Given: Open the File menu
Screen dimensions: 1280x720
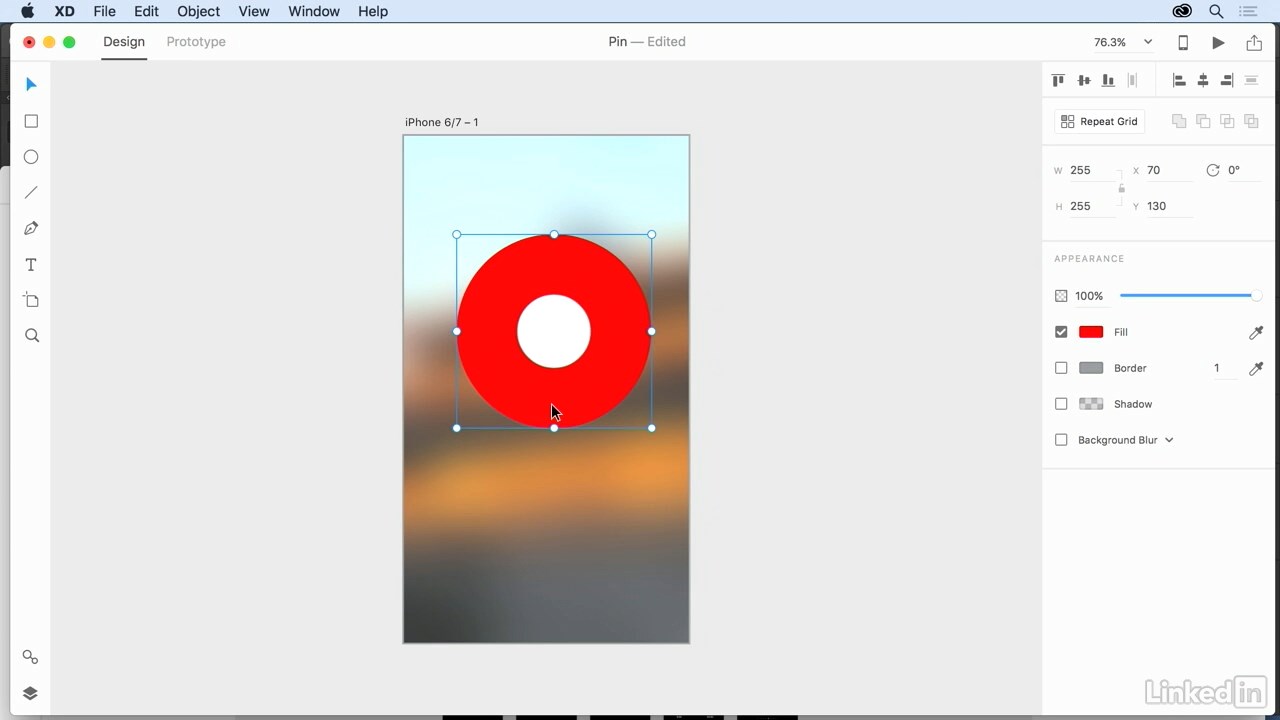Looking at the screenshot, I should coord(104,11).
